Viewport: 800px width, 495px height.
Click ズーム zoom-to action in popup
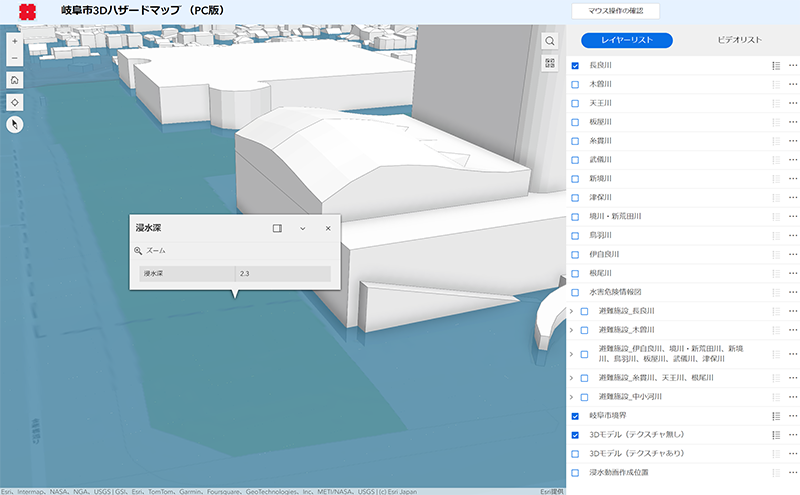point(150,251)
